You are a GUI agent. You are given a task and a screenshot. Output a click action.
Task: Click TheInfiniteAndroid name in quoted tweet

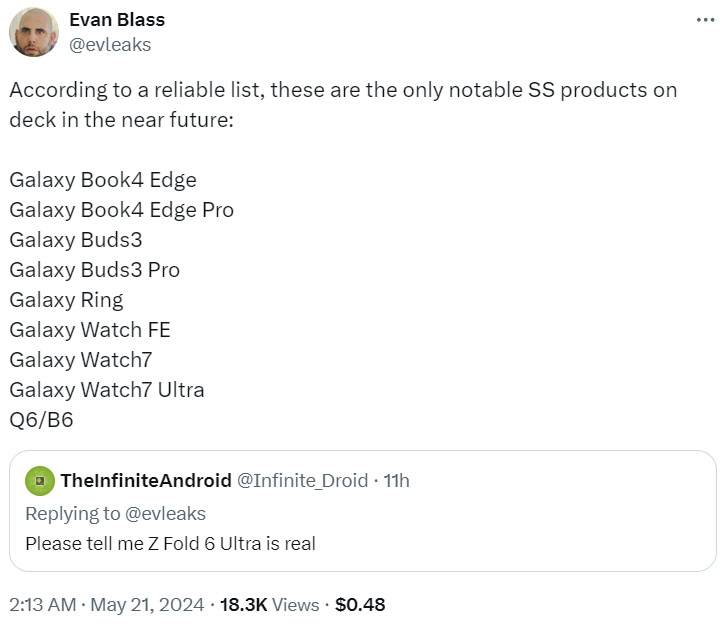coord(146,481)
